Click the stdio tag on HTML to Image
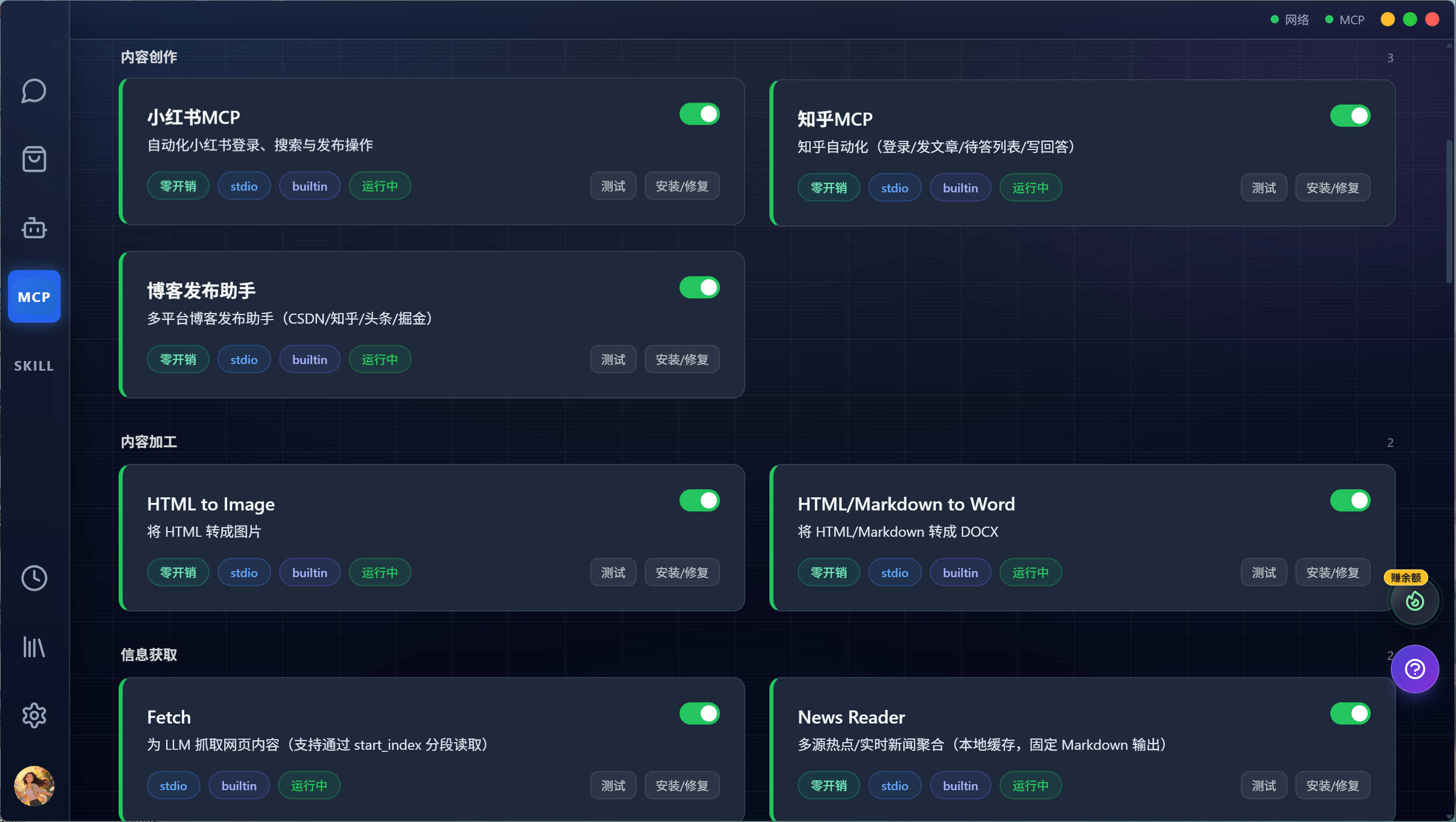 (x=244, y=573)
